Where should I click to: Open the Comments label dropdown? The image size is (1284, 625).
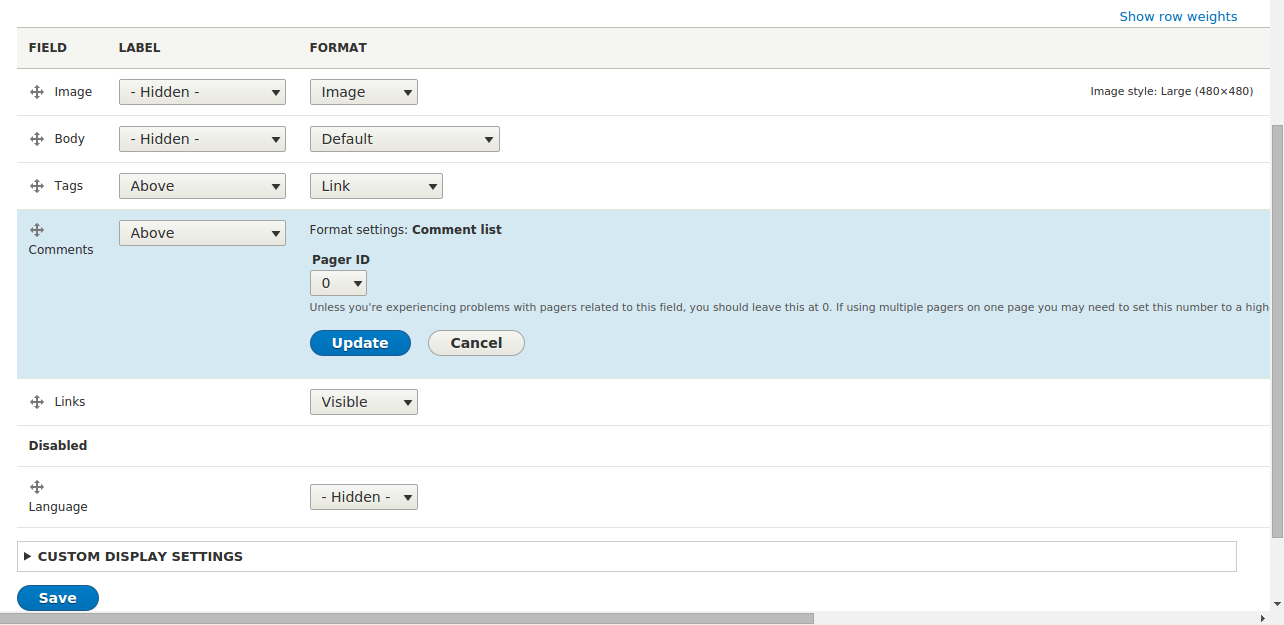(202, 232)
